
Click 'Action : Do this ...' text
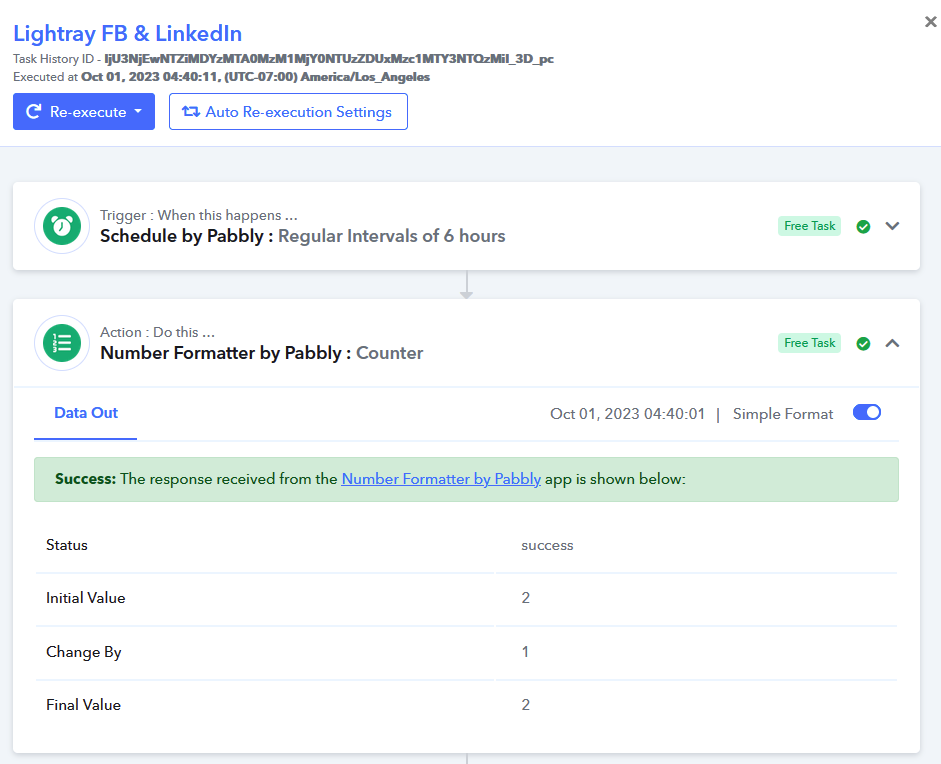[157, 332]
